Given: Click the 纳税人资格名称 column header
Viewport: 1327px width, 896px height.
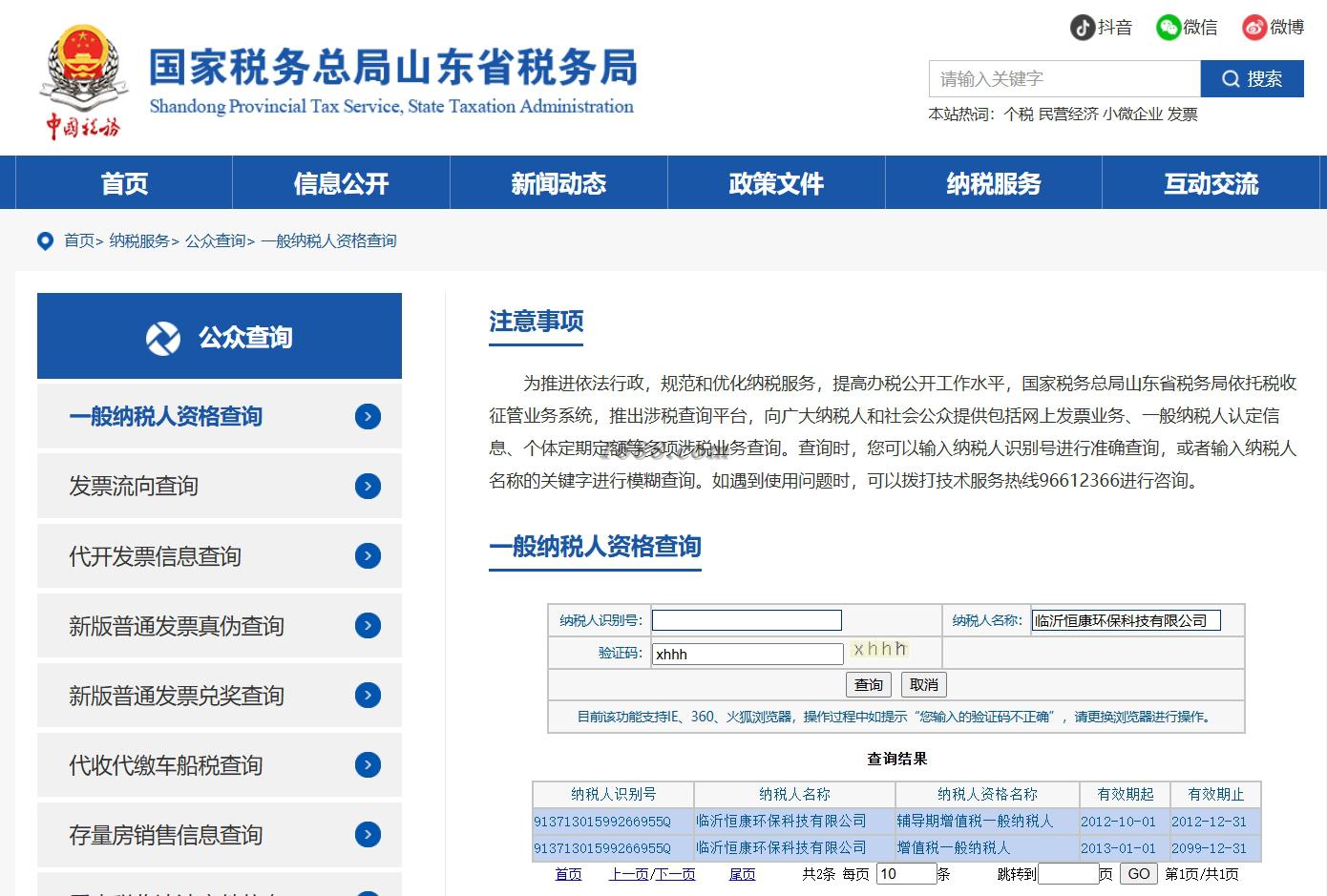Looking at the screenshot, I should (x=987, y=794).
